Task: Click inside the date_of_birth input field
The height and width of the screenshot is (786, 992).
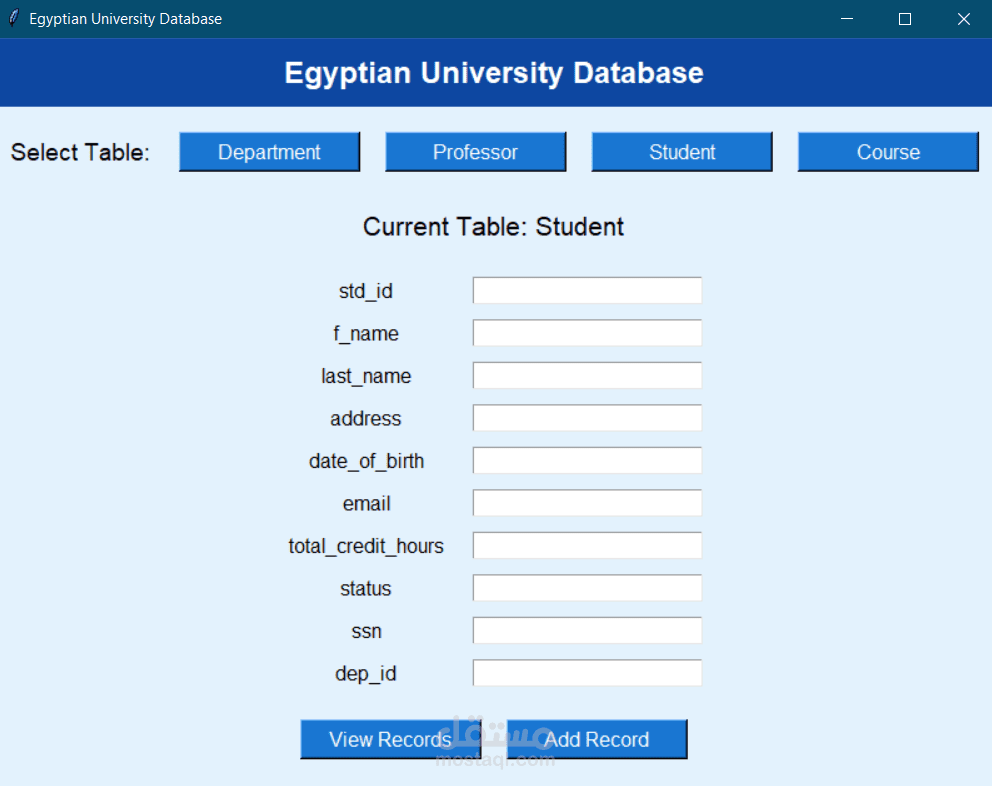Action: [x=586, y=460]
